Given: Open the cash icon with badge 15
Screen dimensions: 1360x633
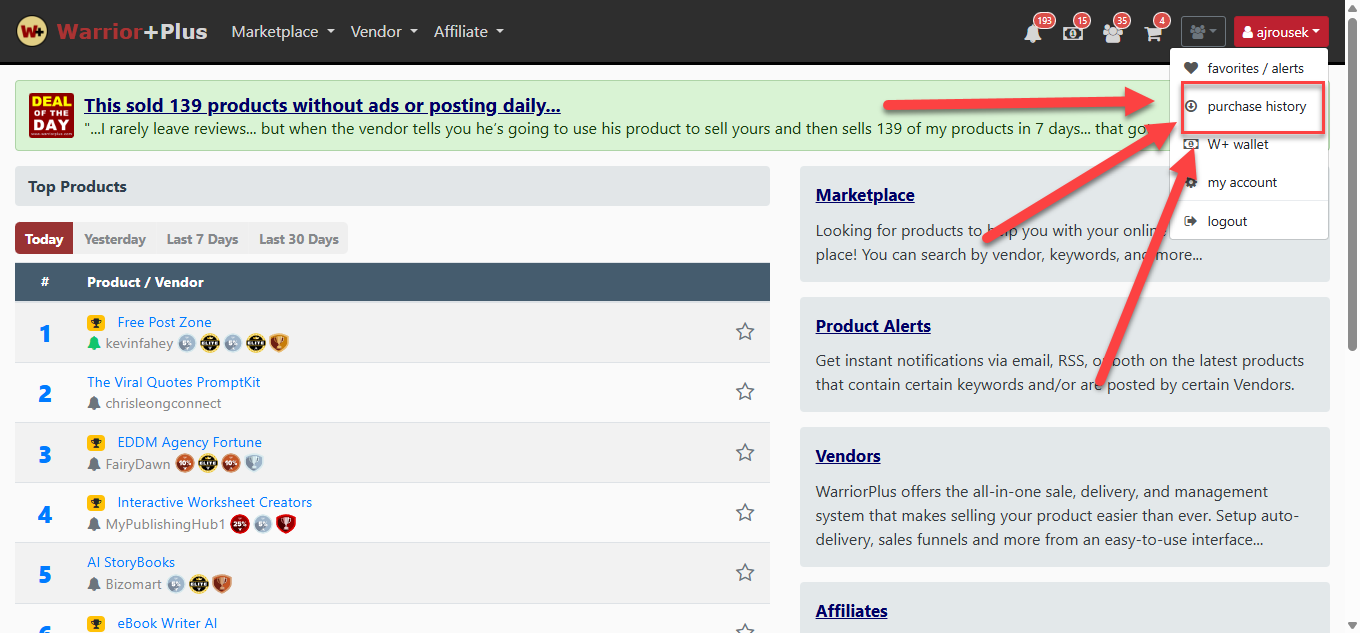Looking at the screenshot, I should pyautogui.click(x=1073, y=33).
